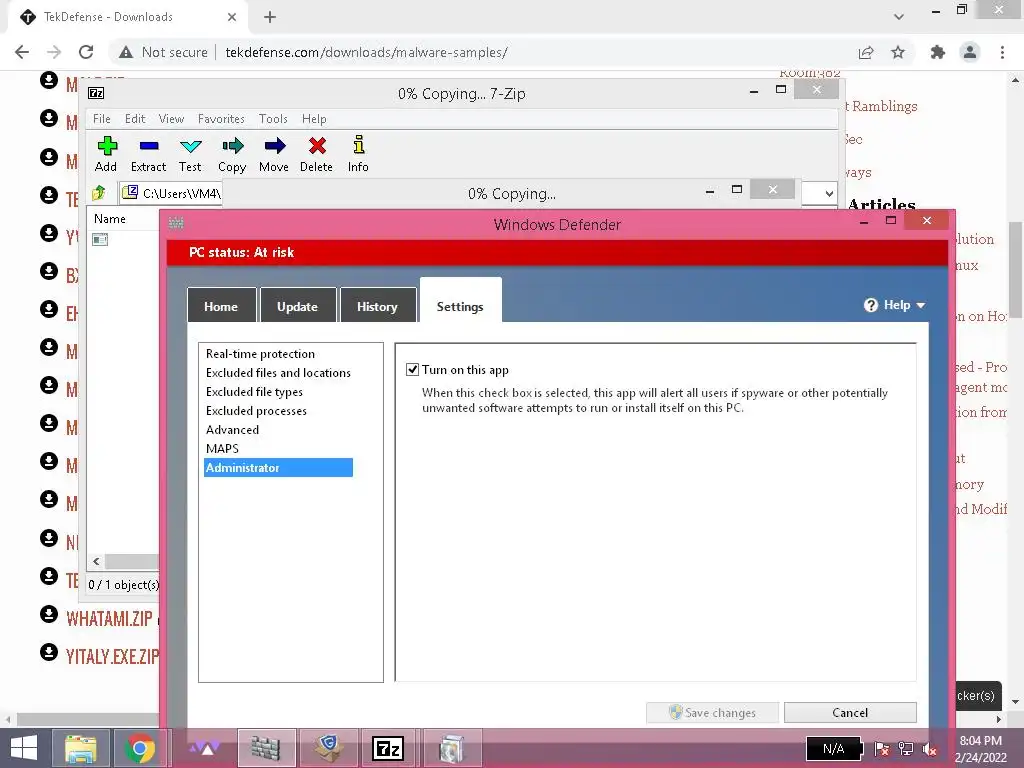This screenshot has height=768, width=1024.
Task: Open the Chrome three-dot menu
Action: (x=1002, y=52)
